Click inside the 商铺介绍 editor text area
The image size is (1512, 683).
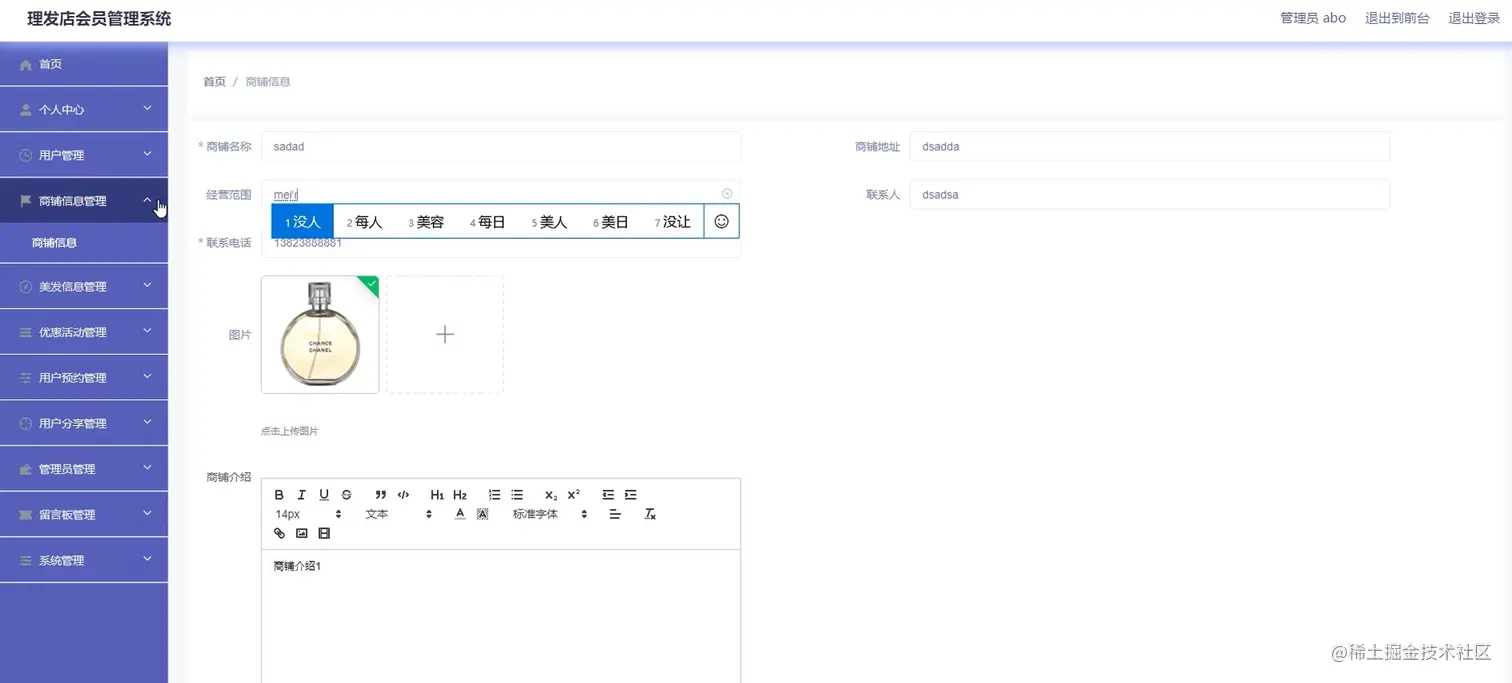501,616
